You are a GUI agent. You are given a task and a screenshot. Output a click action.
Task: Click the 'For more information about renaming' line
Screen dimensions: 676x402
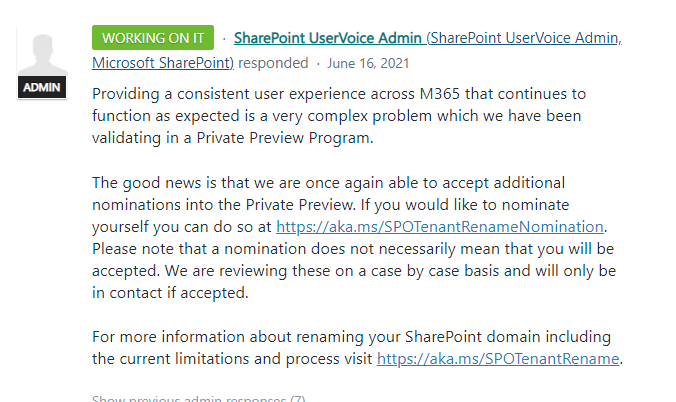tap(351, 336)
